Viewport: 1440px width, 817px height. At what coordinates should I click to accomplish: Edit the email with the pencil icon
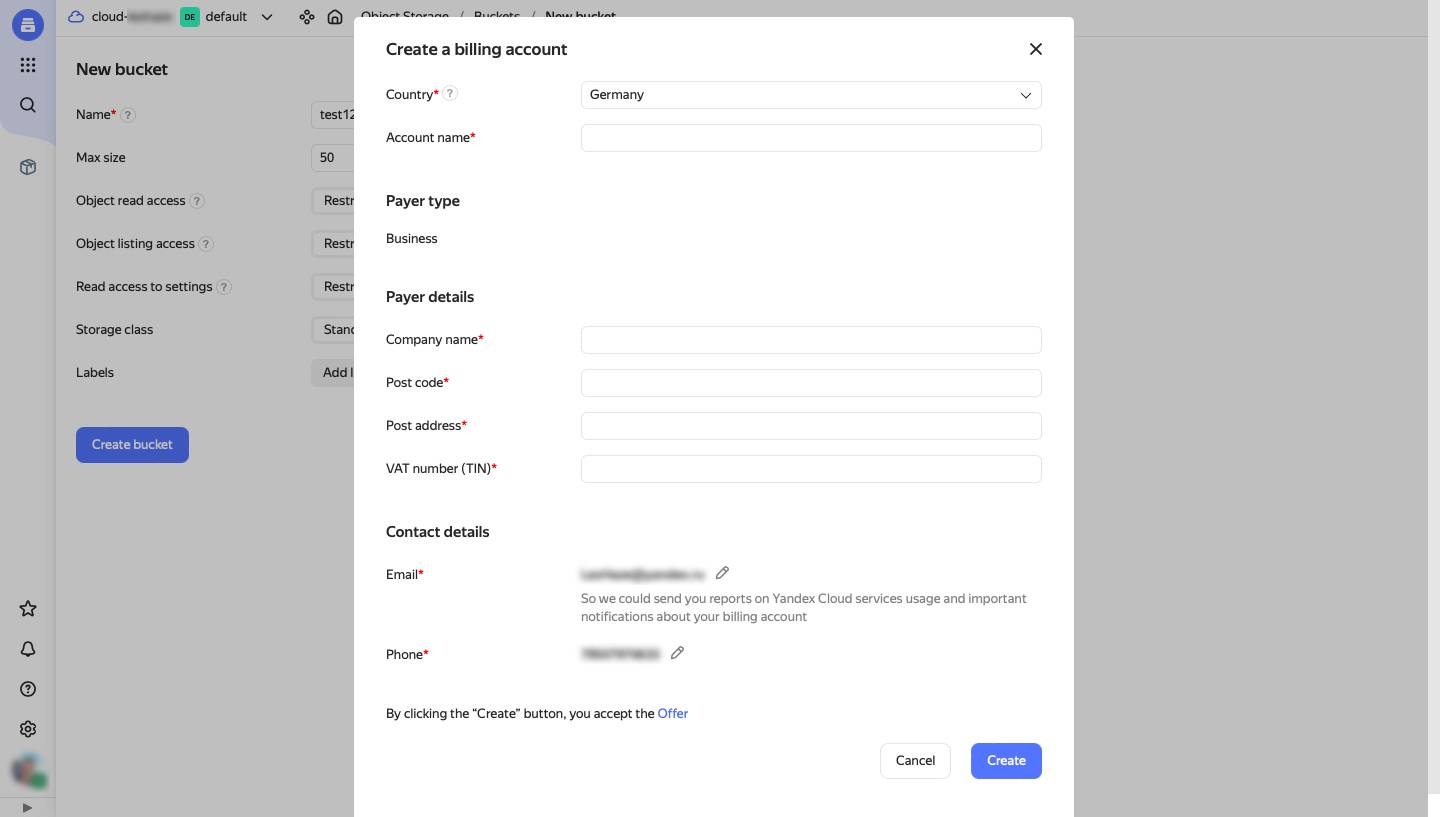(x=722, y=573)
